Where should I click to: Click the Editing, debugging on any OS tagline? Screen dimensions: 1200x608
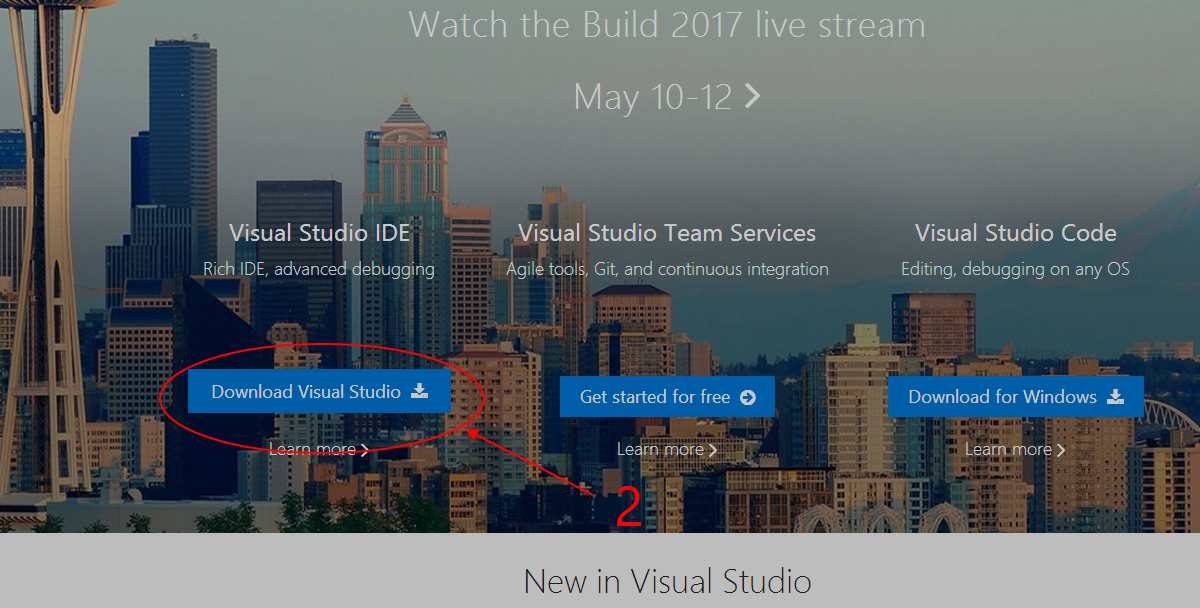coord(1015,269)
